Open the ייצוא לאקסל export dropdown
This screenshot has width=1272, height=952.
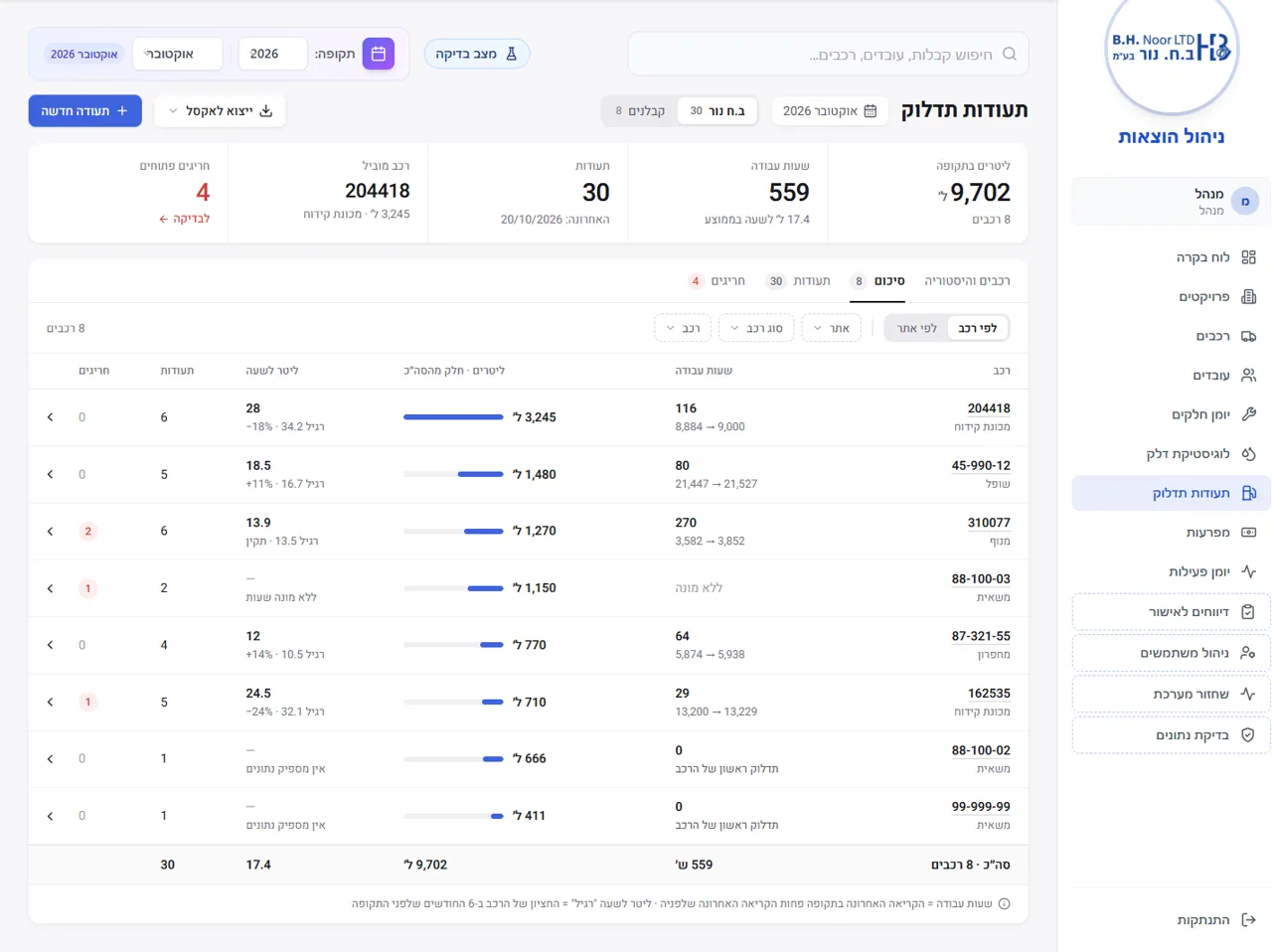220,111
